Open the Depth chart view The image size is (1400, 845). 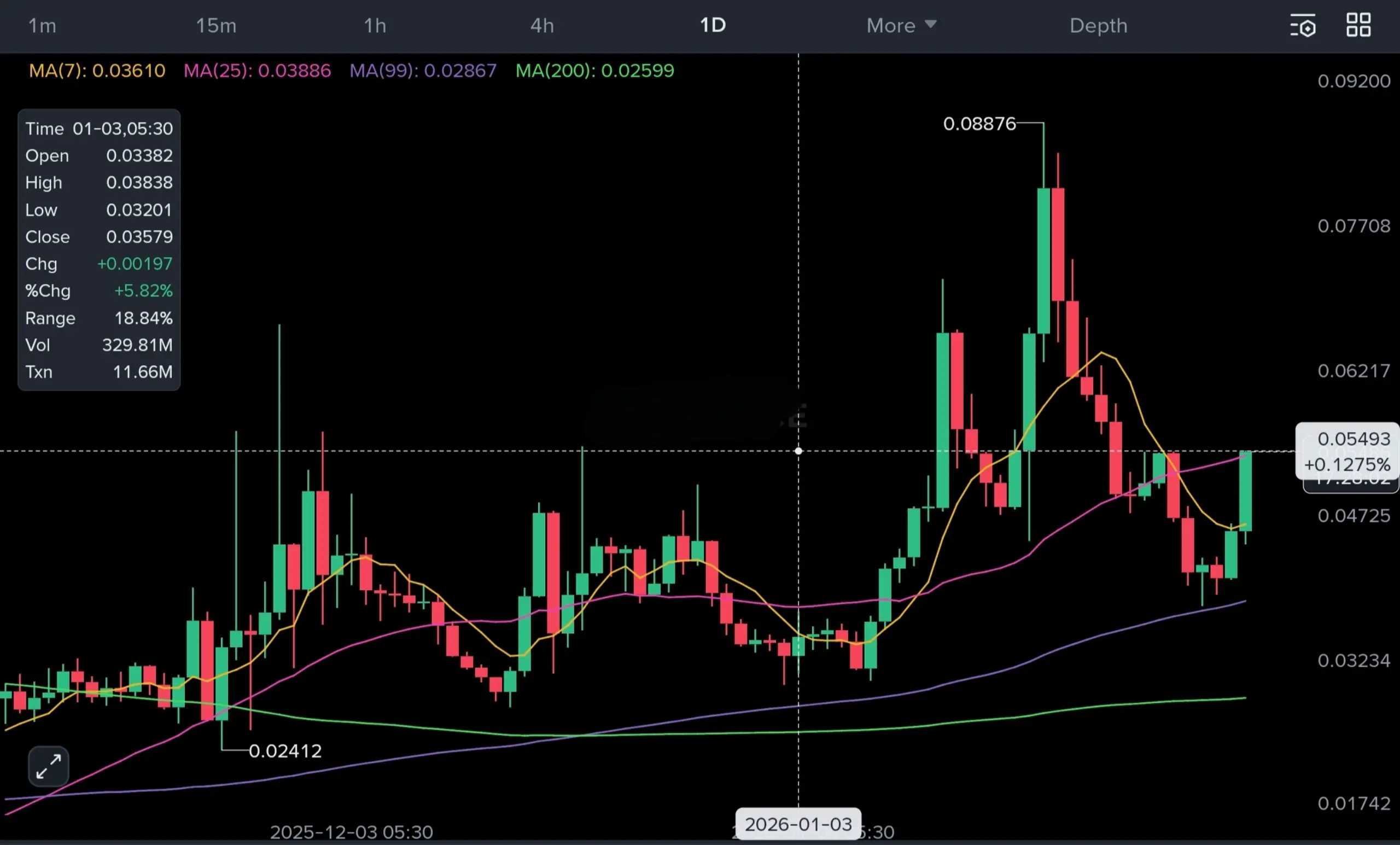[x=1098, y=26]
